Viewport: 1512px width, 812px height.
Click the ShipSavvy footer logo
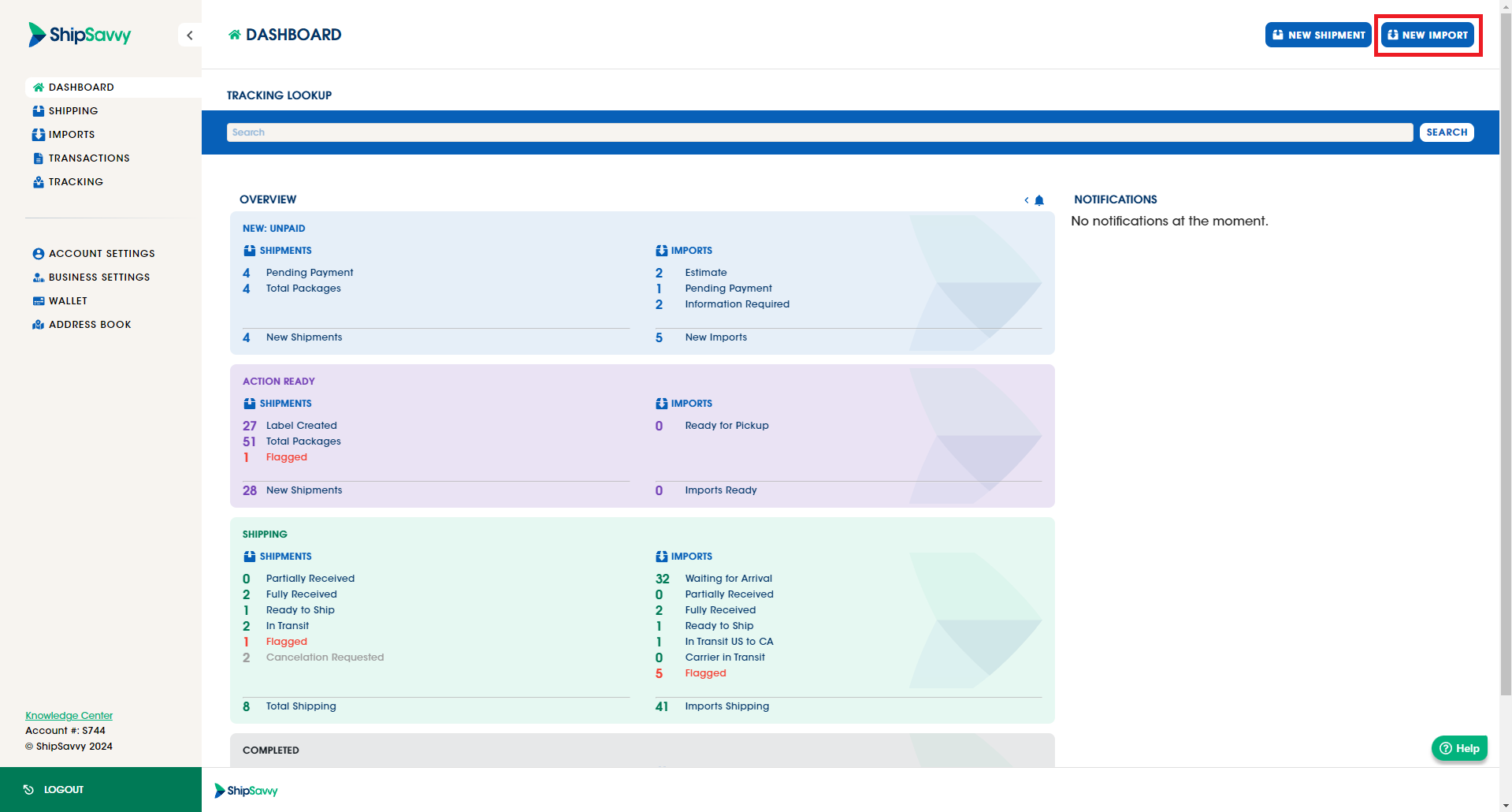(246, 791)
